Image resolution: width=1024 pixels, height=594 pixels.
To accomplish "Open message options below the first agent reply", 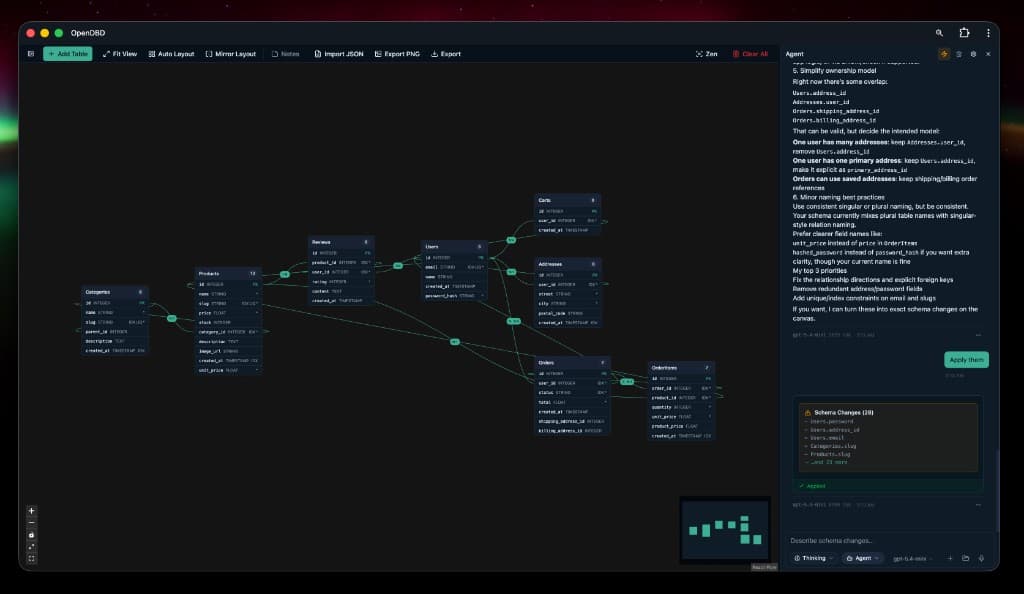I will click(978, 335).
